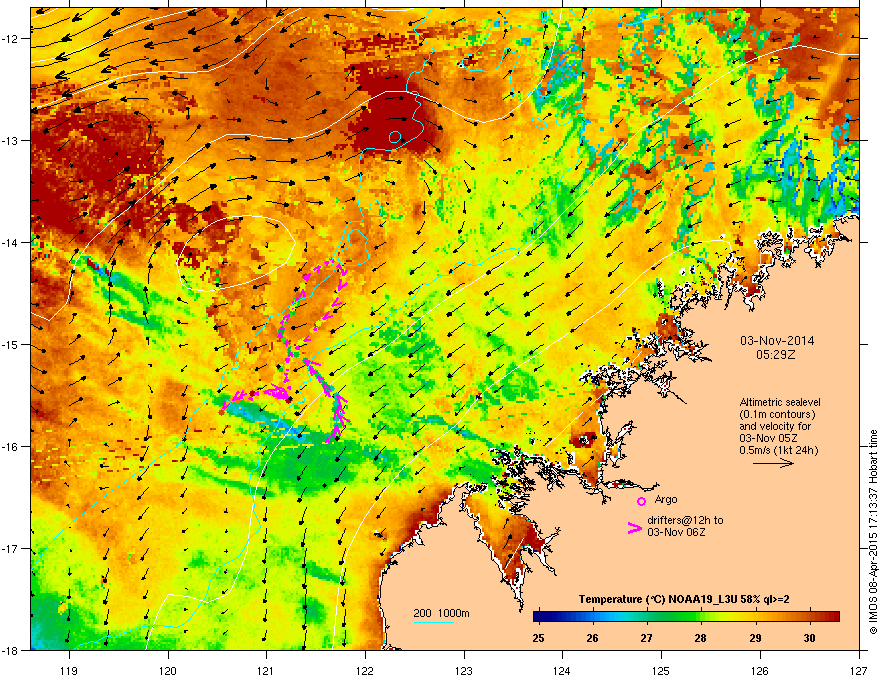Click the 'and velocity for' legend line
Image resolution: width=880 pixels, height=680 pixels.
(x=774, y=426)
